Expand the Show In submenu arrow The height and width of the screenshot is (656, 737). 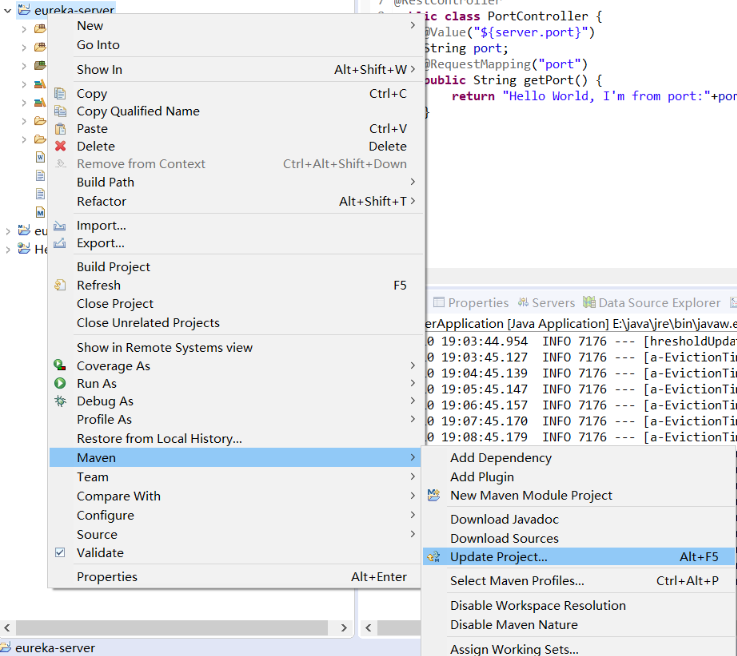pyautogui.click(x=413, y=70)
